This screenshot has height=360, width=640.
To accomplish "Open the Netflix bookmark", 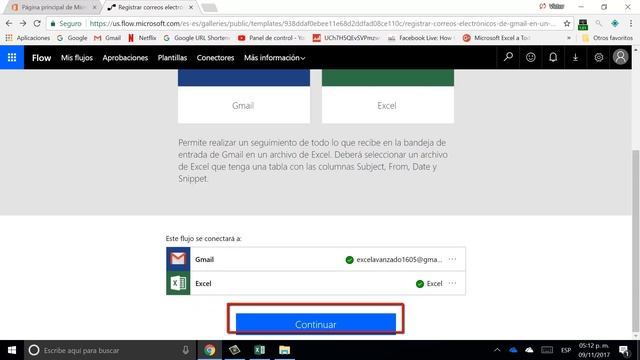I will click(x=142, y=38).
